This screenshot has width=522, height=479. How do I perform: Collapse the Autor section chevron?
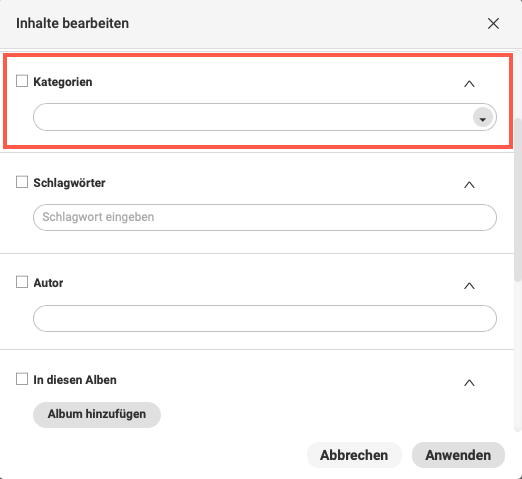pyautogui.click(x=469, y=285)
